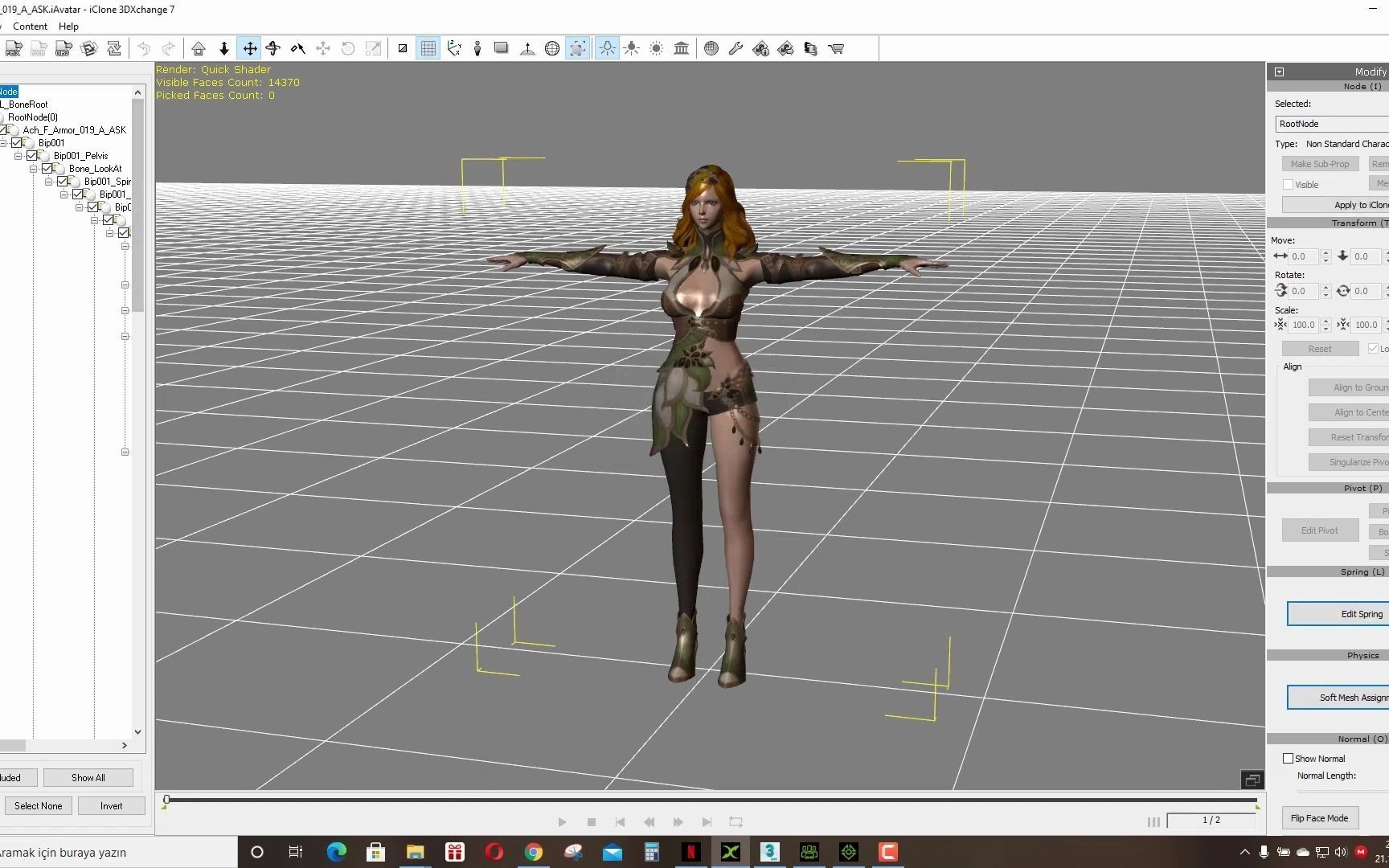
Task: Toggle the grid display icon
Action: (428, 49)
